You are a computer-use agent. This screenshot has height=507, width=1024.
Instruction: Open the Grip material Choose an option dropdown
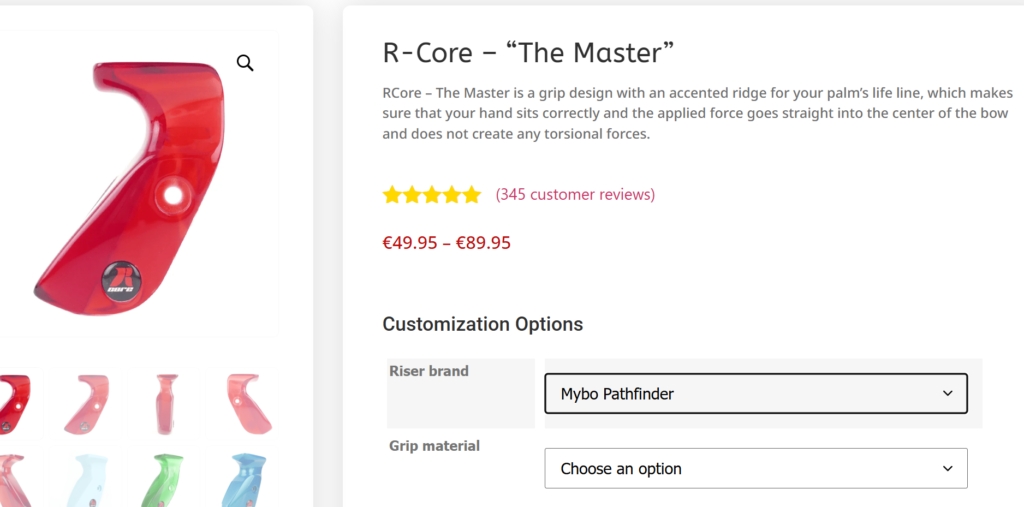pos(755,469)
